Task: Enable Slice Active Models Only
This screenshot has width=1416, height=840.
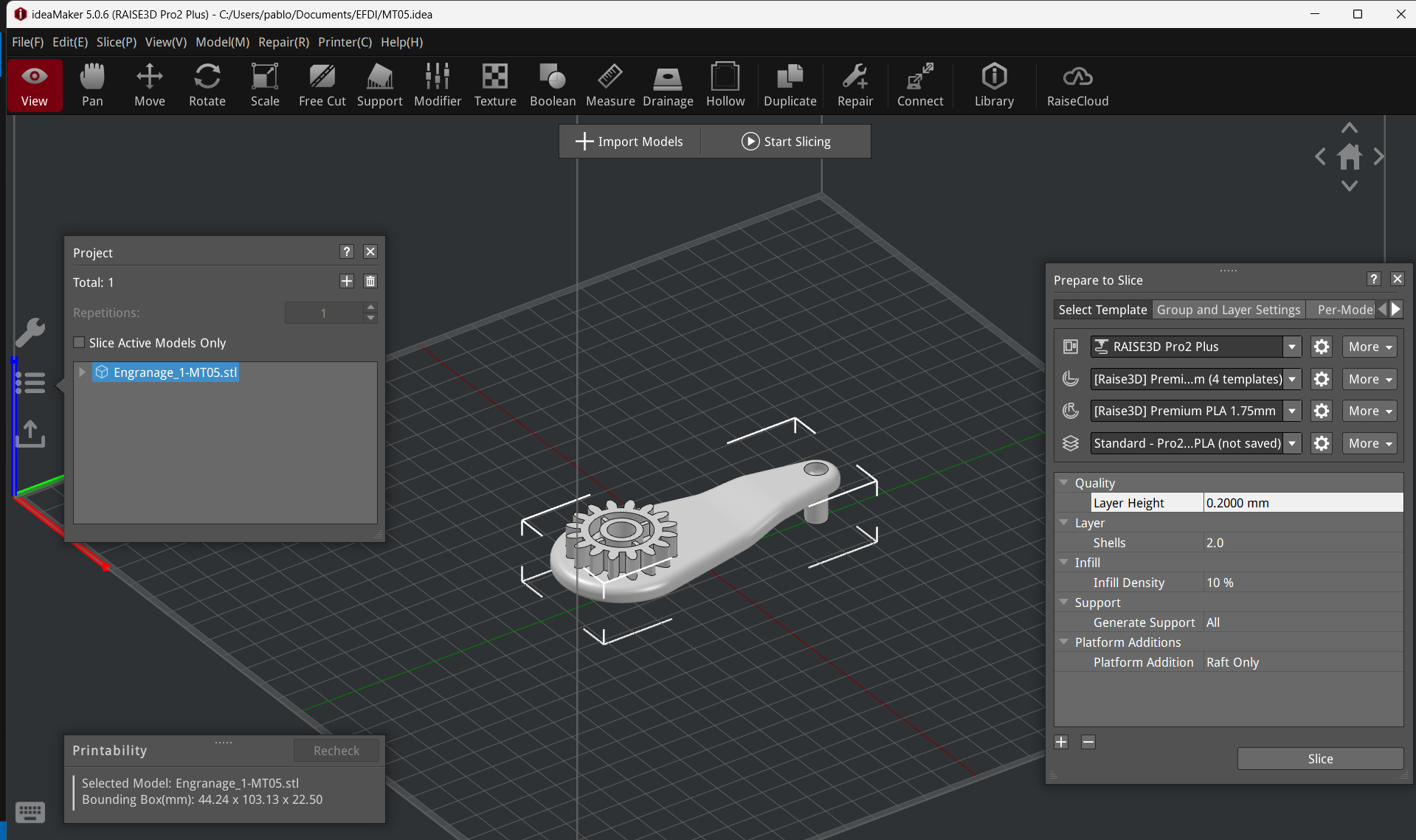Action: click(x=79, y=342)
